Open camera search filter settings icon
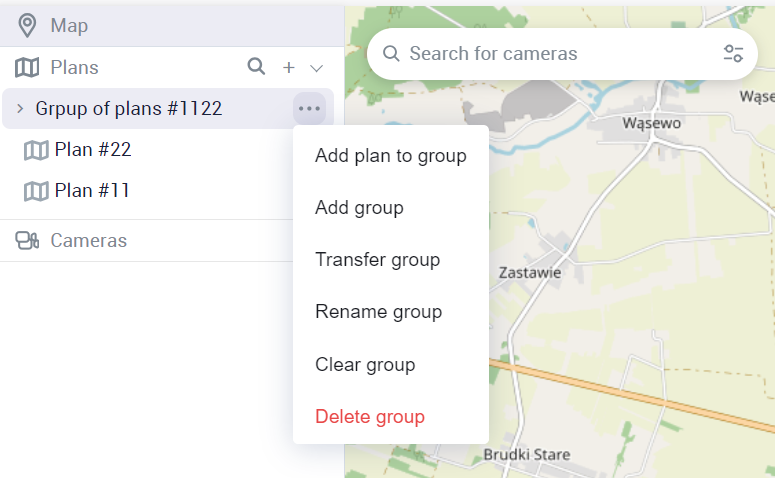This screenshot has height=478, width=775. tap(733, 54)
